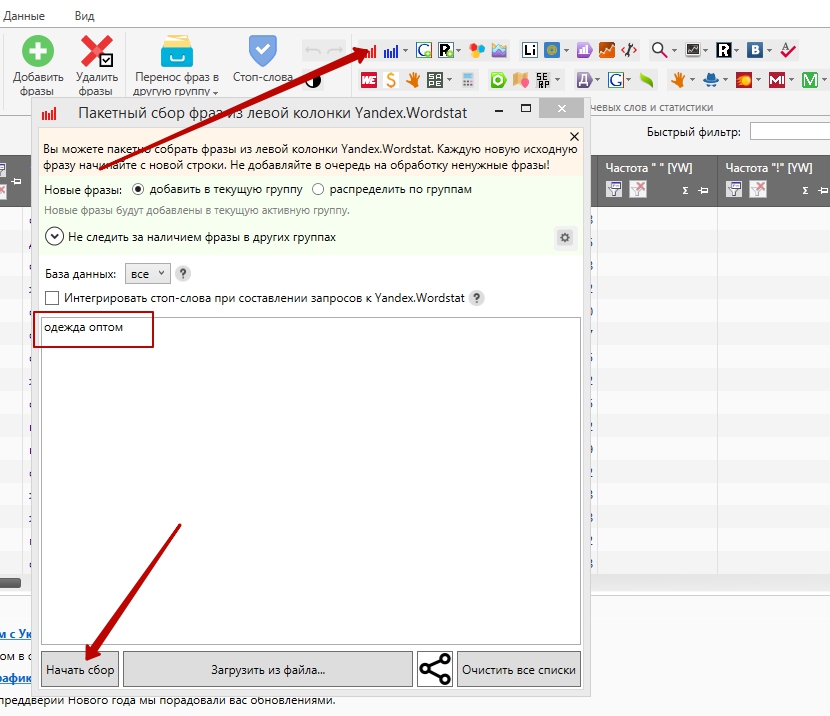
Task: Click the colored hexagons toolbar icon
Action: (x=477, y=50)
